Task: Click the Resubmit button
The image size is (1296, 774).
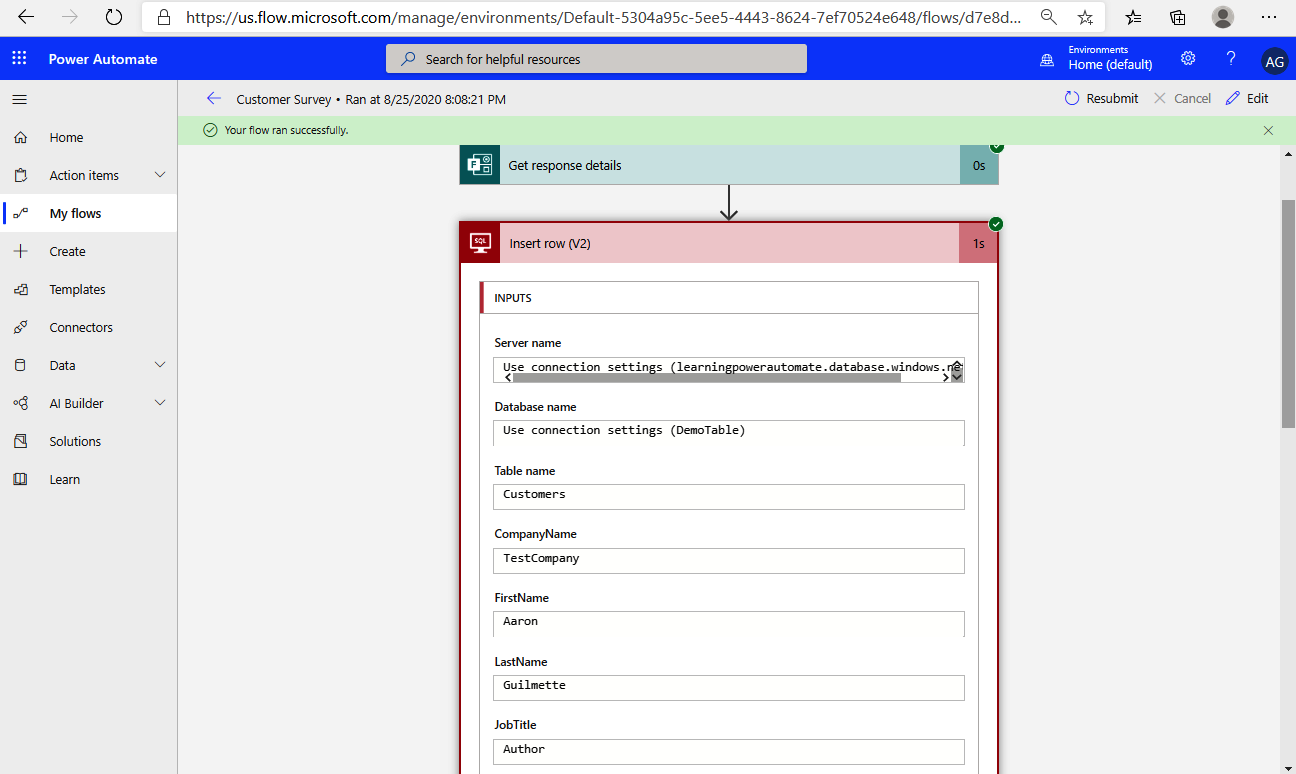Action: pyautogui.click(x=1101, y=98)
